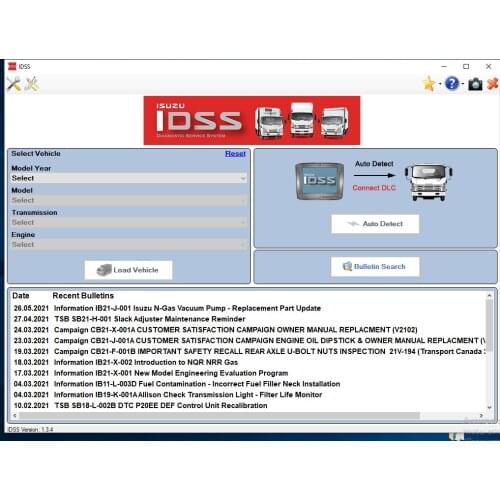Click the Reset link
Viewport: 500px width, 500px height.
[x=235, y=154]
